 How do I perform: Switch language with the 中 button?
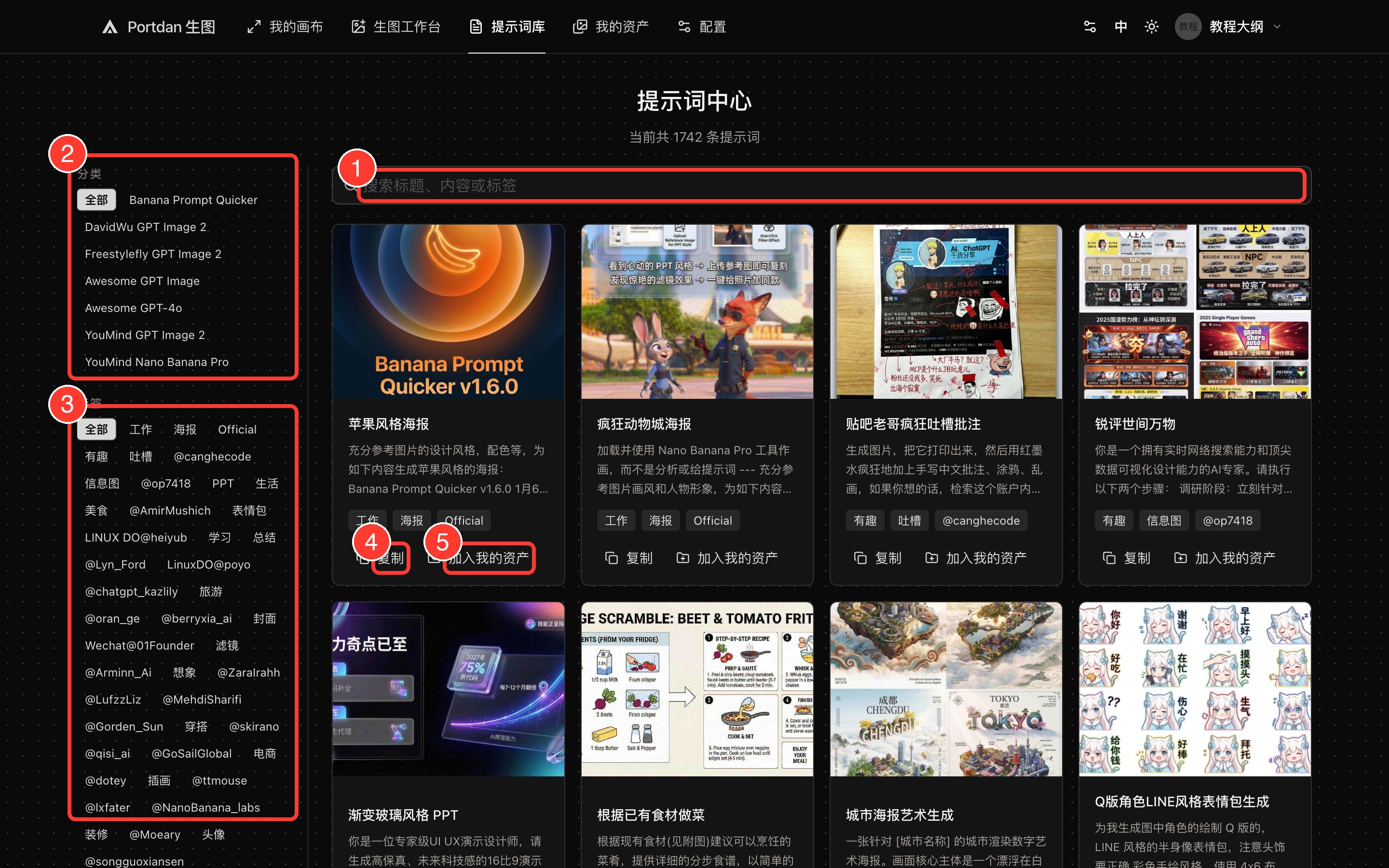pyautogui.click(x=1120, y=27)
